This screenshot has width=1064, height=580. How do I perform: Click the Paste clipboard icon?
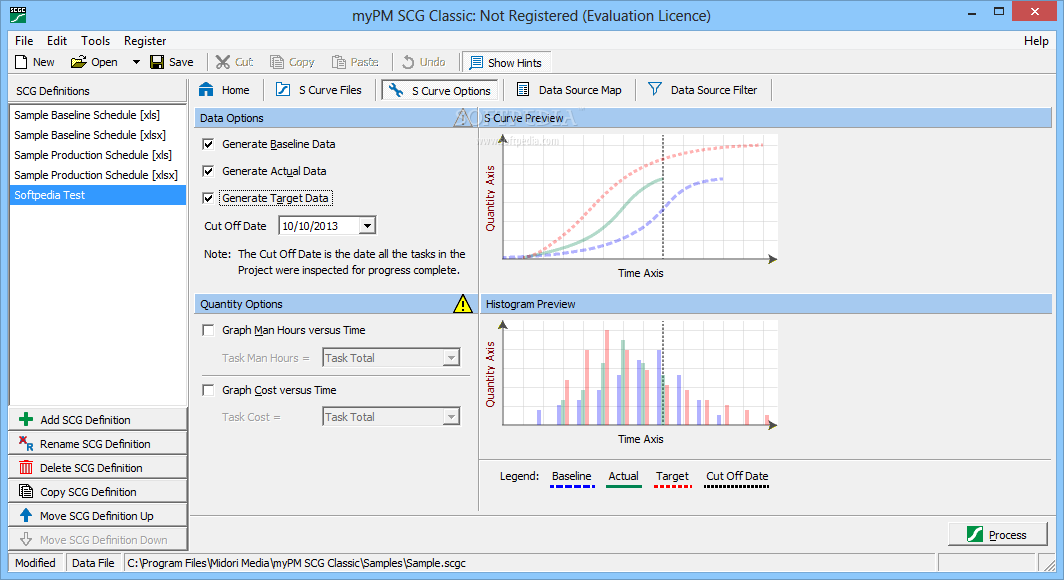[339, 62]
